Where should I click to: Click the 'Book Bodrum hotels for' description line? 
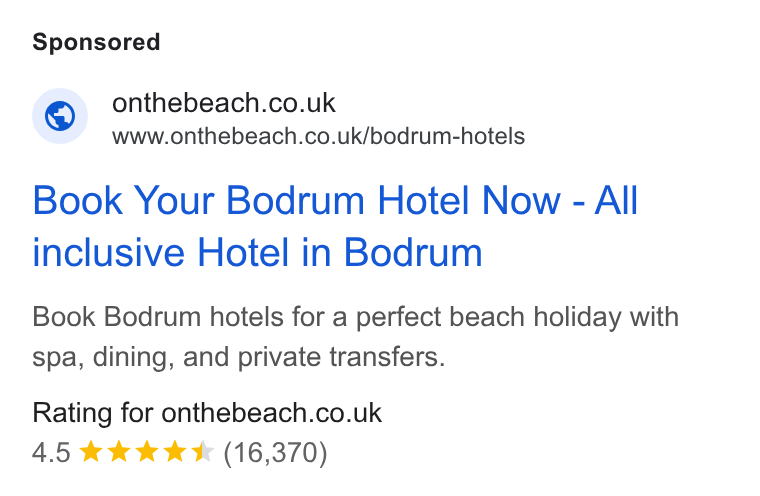click(x=355, y=317)
